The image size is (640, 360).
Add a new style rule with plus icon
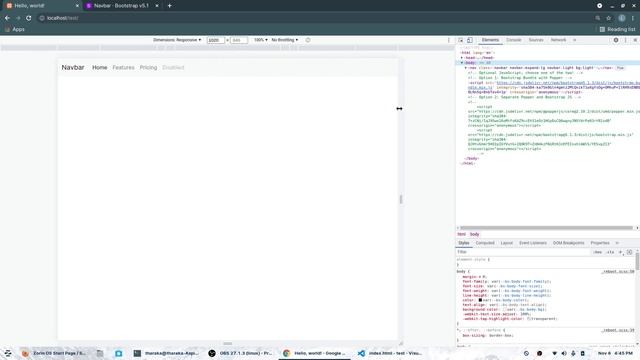tap(620, 252)
